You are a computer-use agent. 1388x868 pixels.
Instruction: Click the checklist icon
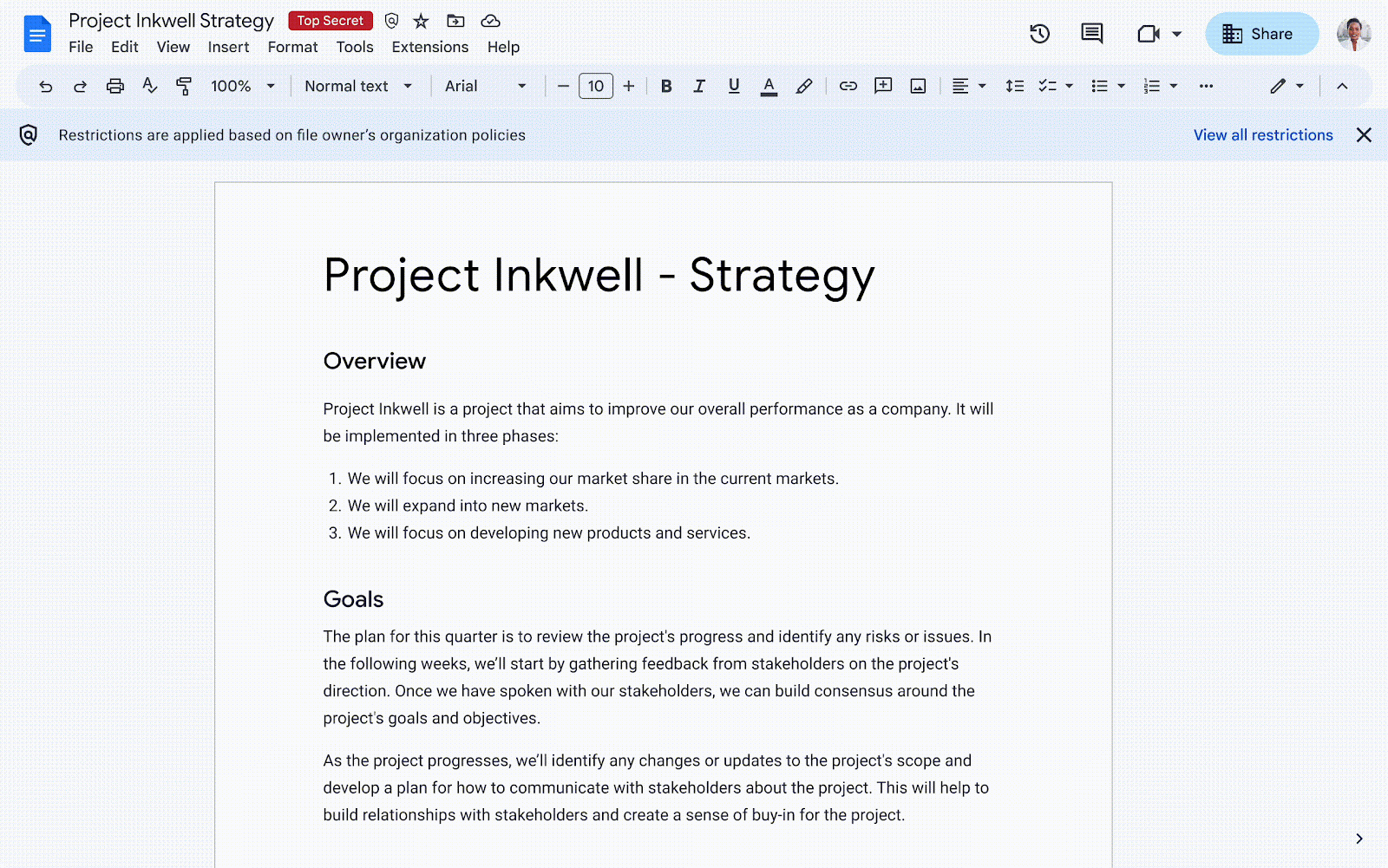pos(1048,86)
